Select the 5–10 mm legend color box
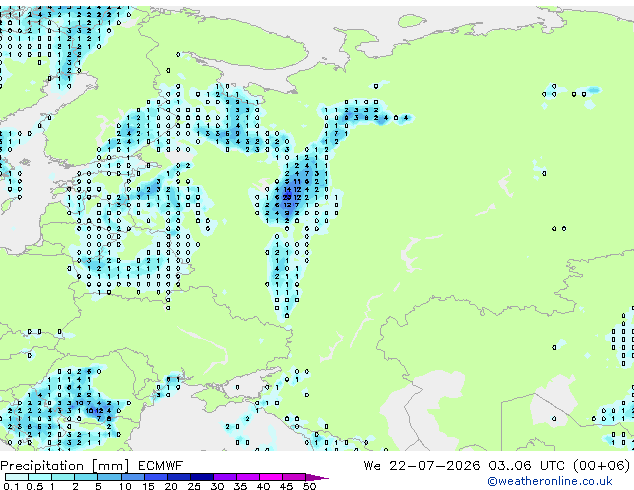The height and width of the screenshot is (490, 634). pyautogui.click(x=109, y=477)
